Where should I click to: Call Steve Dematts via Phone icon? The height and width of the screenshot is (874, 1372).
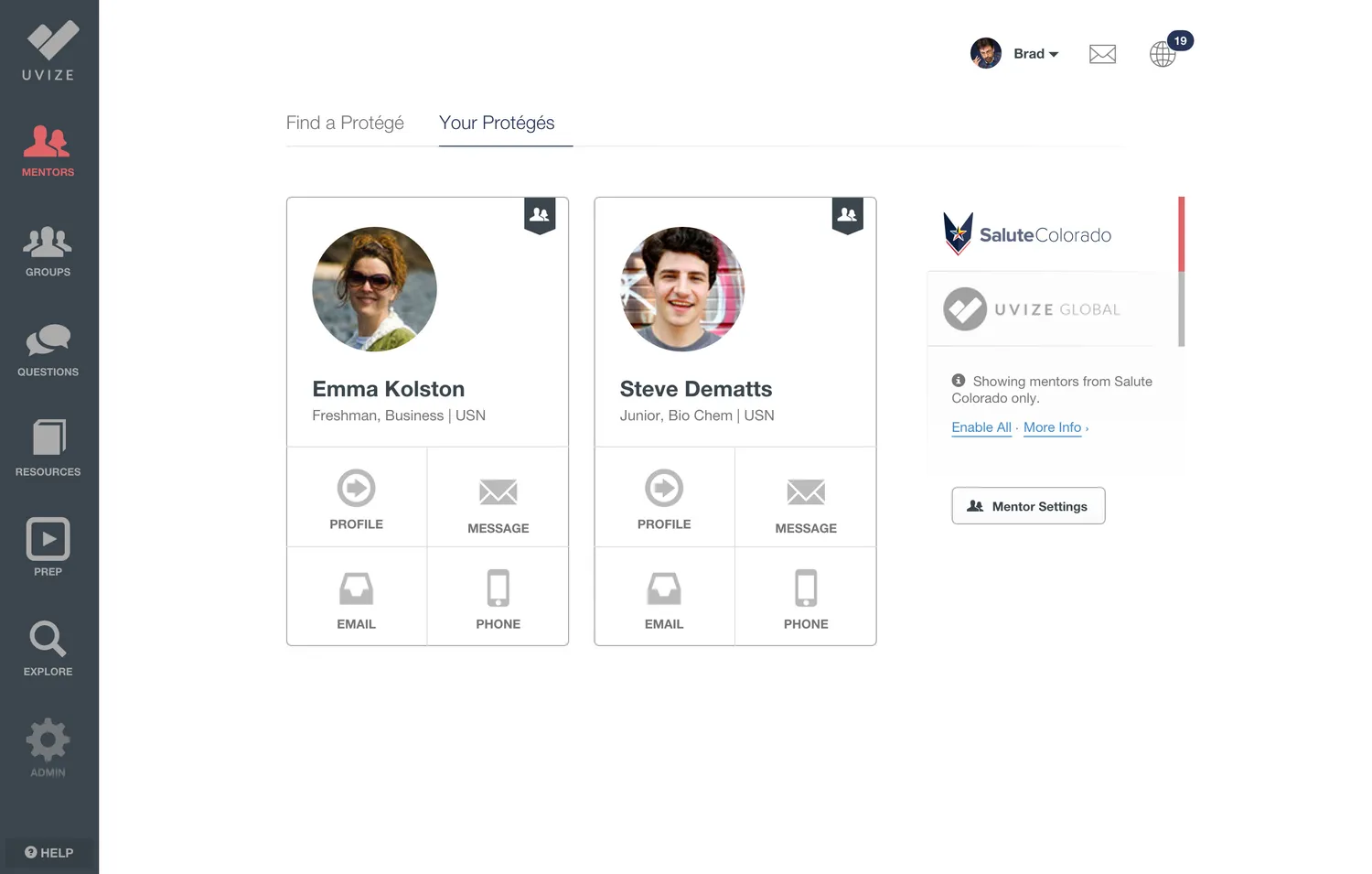[806, 598]
